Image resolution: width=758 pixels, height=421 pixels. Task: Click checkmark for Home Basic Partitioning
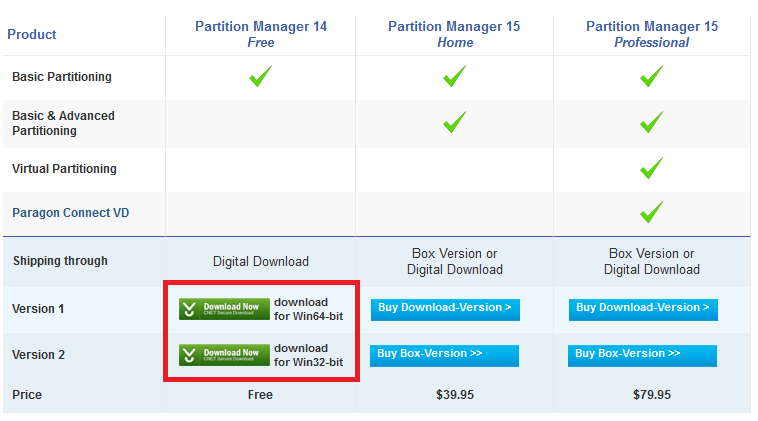454,76
